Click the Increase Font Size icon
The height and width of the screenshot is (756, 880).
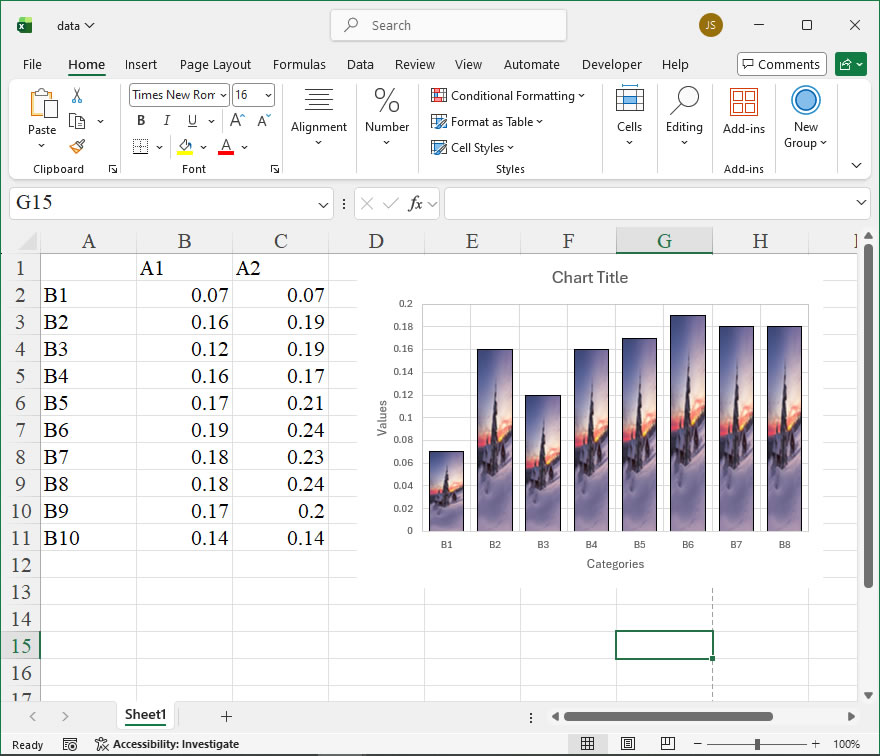(238, 121)
